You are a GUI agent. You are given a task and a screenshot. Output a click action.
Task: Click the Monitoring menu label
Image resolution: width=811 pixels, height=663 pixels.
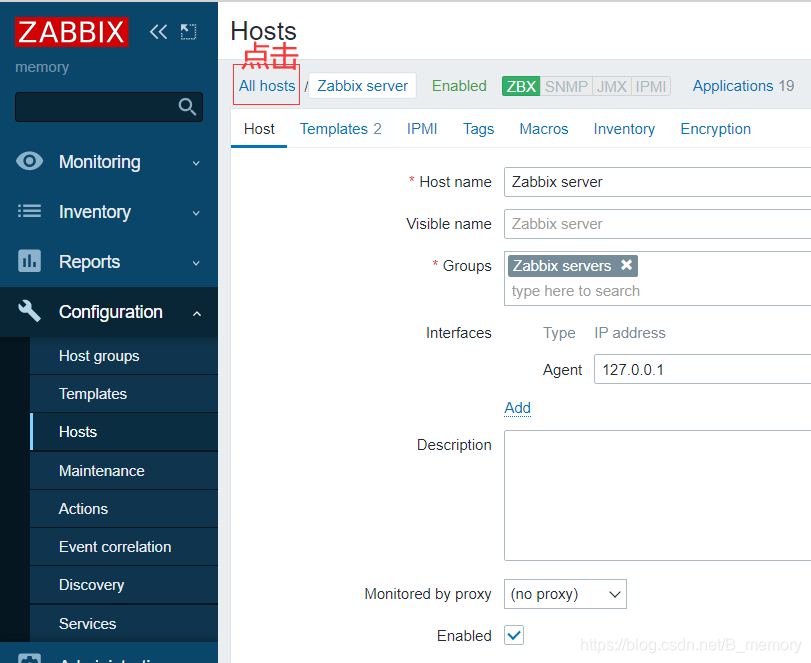(x=100, y=162)
